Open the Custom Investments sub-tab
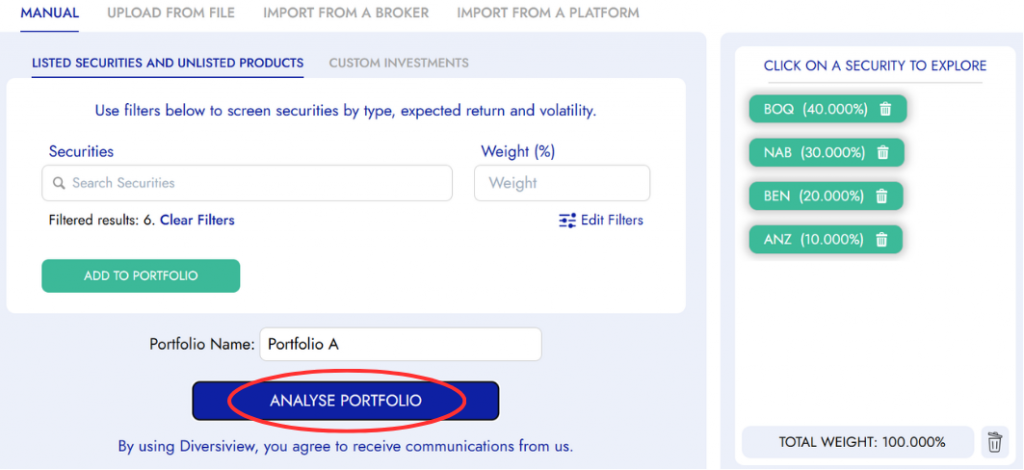 [399, 63]
